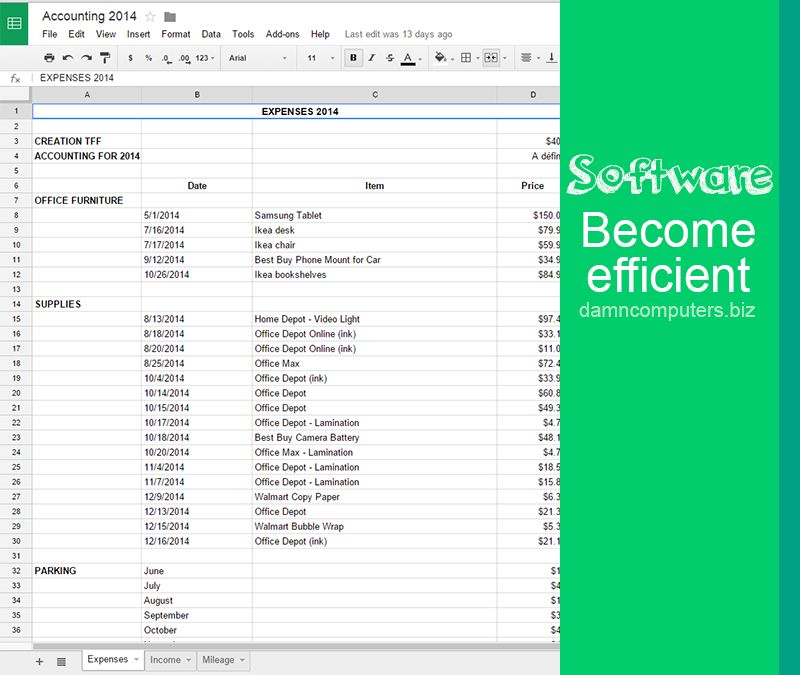Open the fill color picker

click(x=440, y=58)
